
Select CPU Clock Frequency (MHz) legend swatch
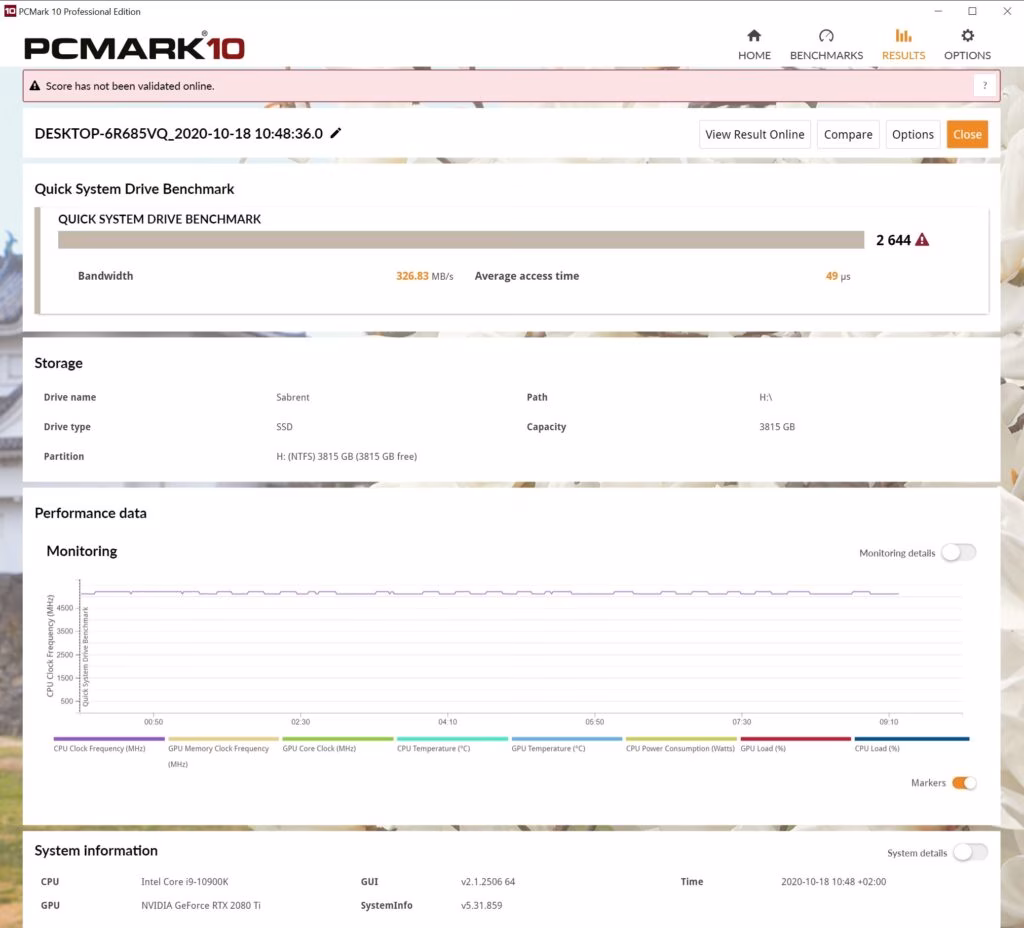pyautogui.click(x=108, y=739)
